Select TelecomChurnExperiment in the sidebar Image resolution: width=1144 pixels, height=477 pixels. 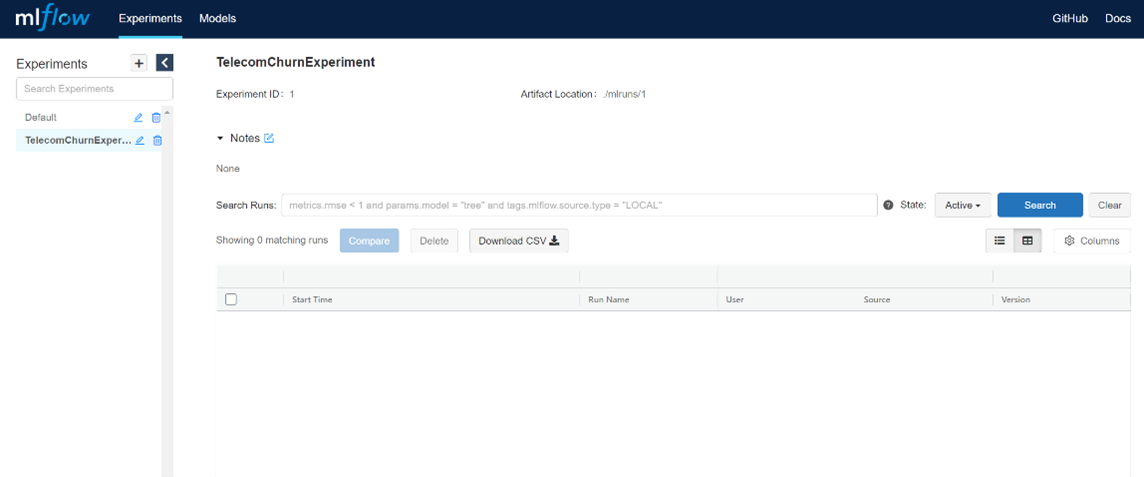tap(78, 140)
